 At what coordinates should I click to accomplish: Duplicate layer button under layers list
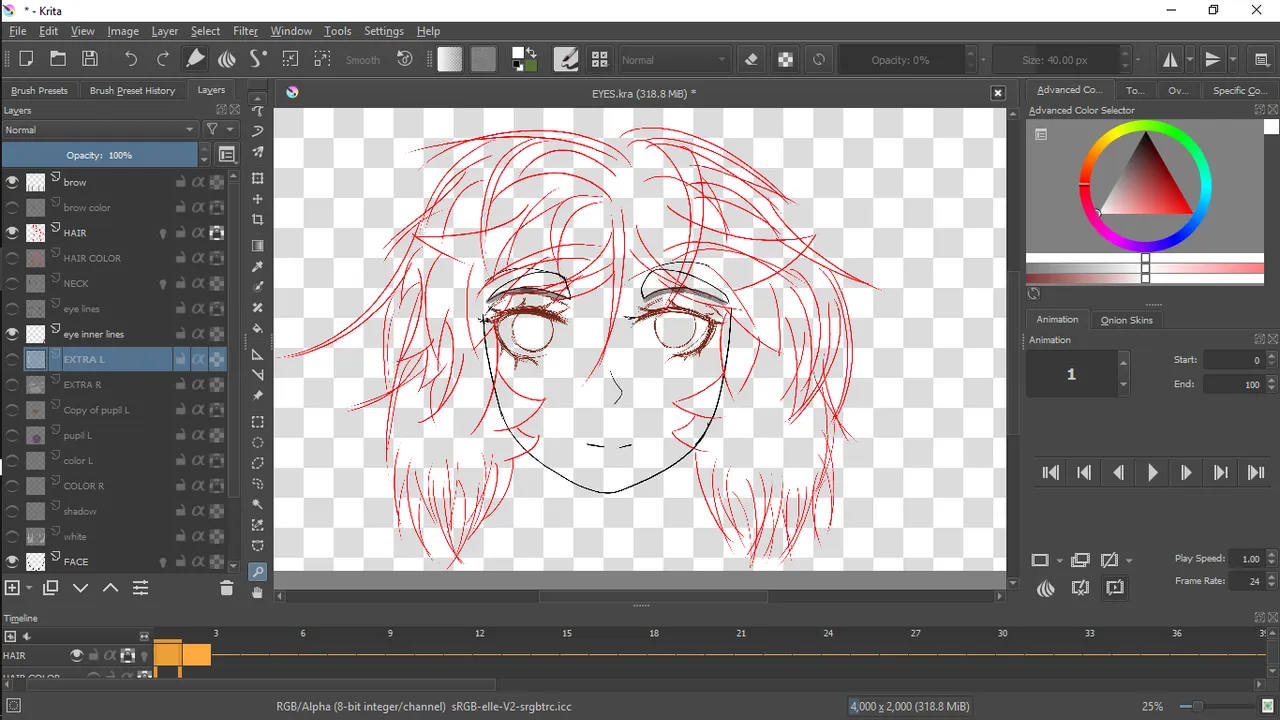pos(50,588)
